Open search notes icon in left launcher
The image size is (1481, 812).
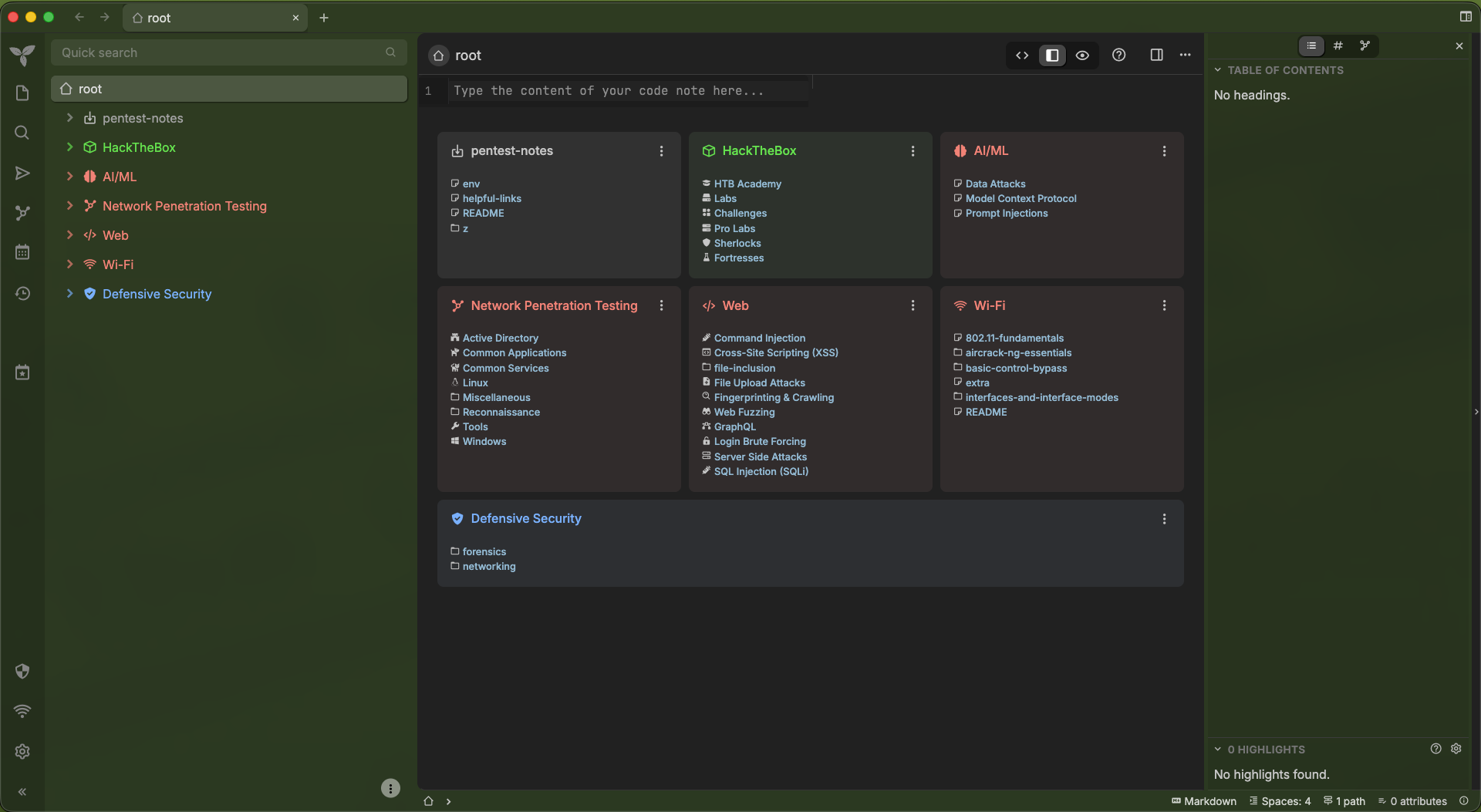pos(22,133)
